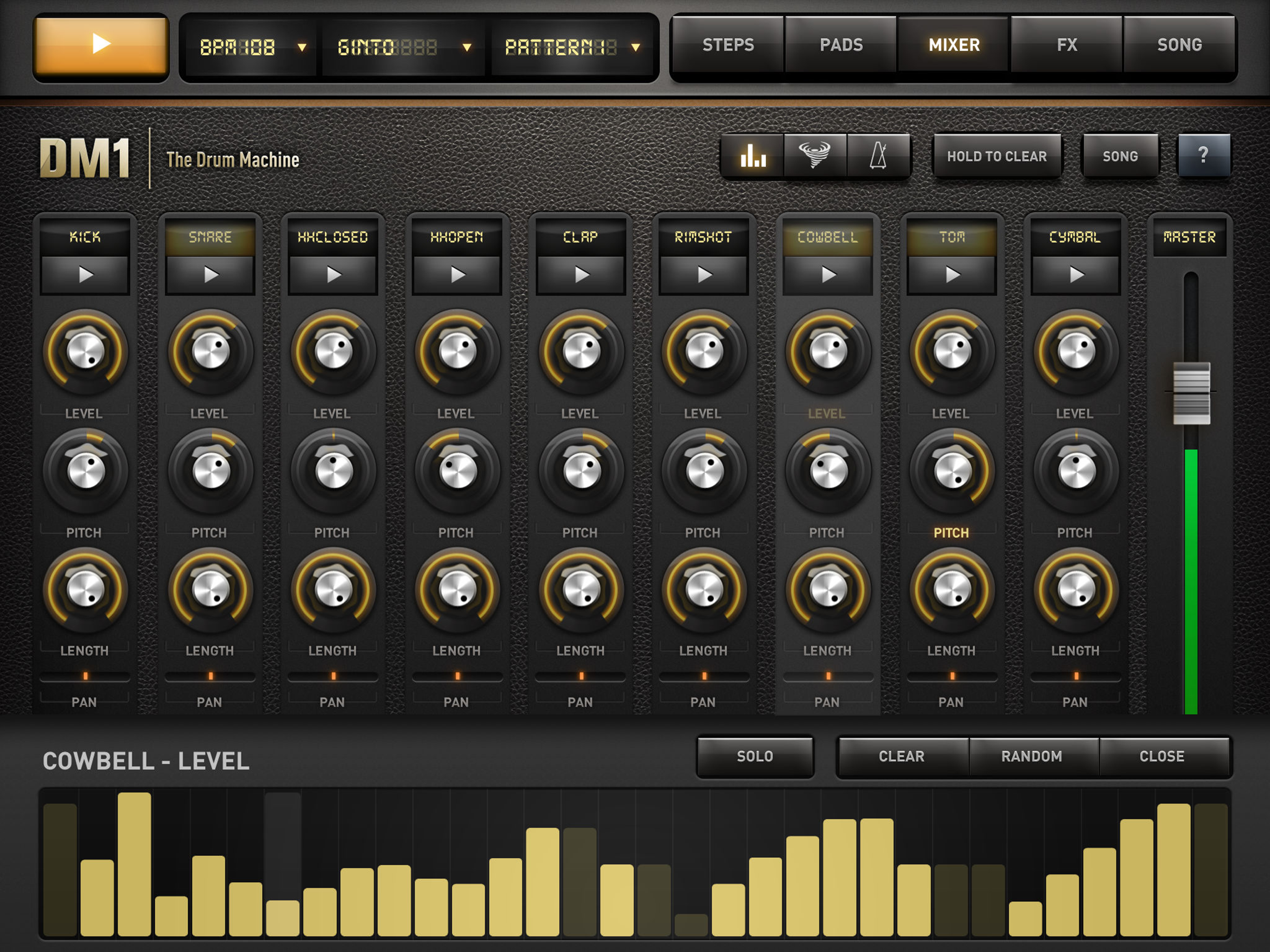
Task: Toggle the Snare channel name label
Action: pos(210,237)
